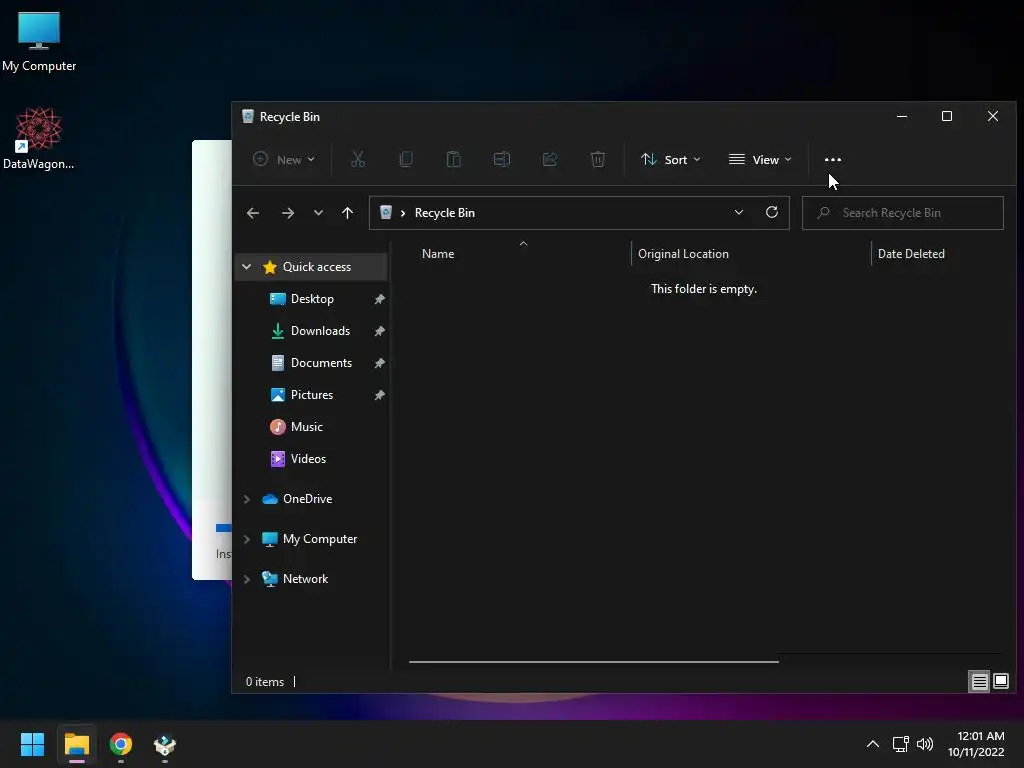Open the New dropdown menu

[283, 159]
